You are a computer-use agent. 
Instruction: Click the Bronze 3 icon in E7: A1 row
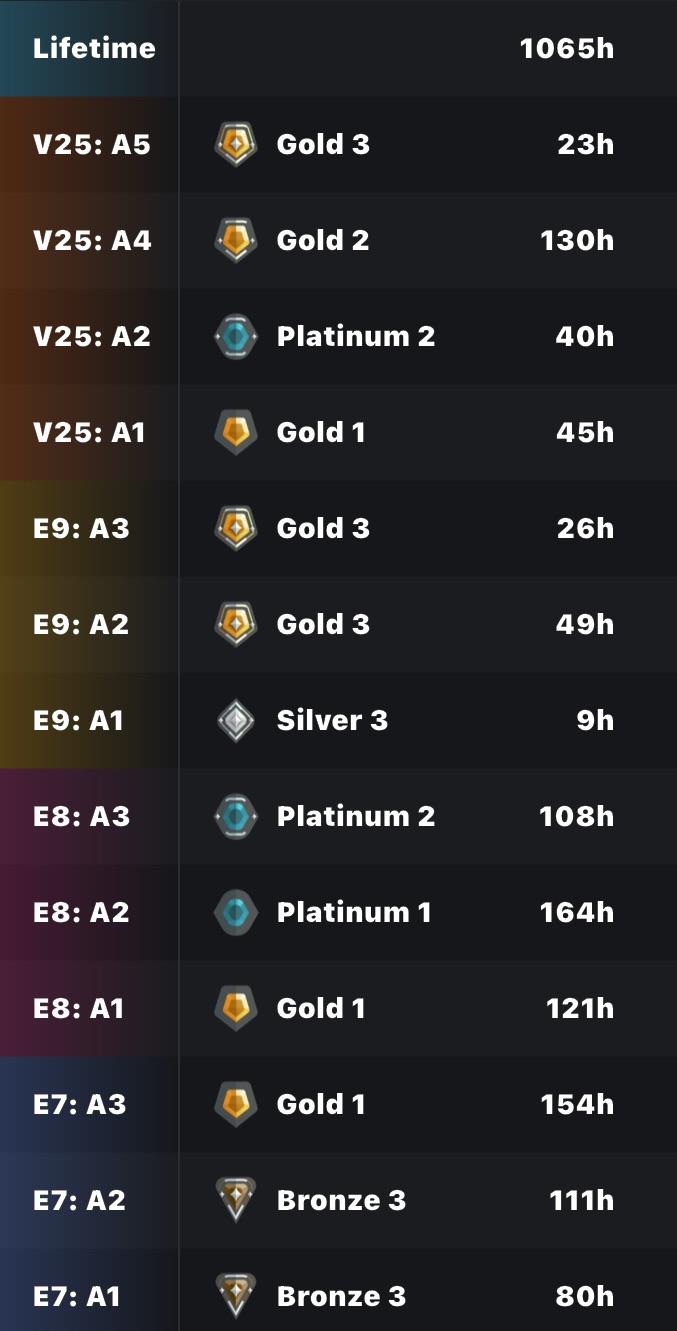(236, 1296)
